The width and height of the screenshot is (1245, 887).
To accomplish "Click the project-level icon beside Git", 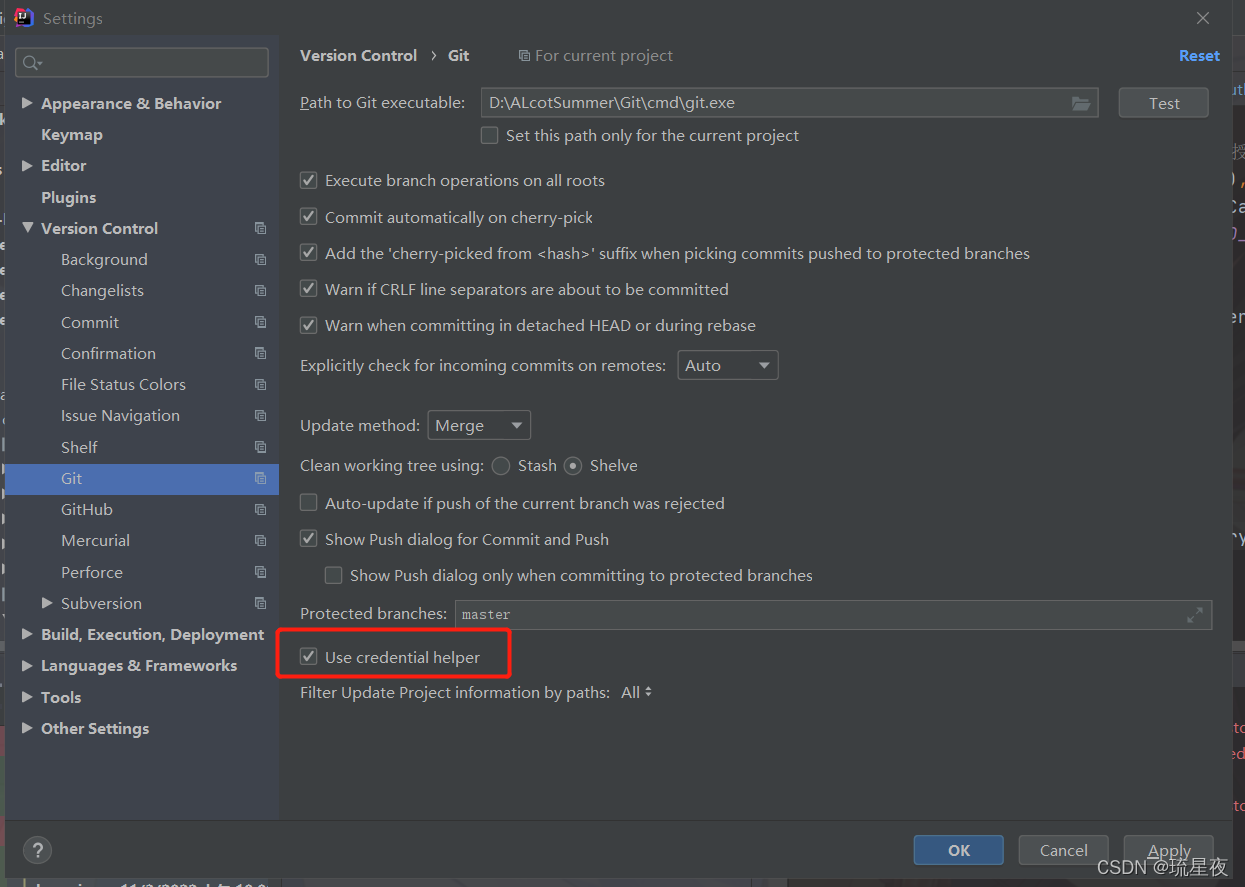I will click(x=260, y=478).
